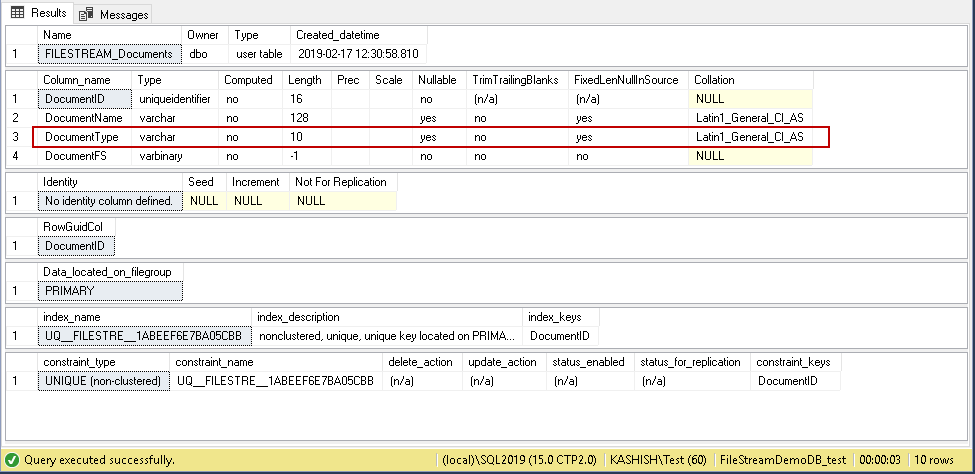
Task: Click the DocumentID cell under RowGuidCol
Action: click(77, 246)
